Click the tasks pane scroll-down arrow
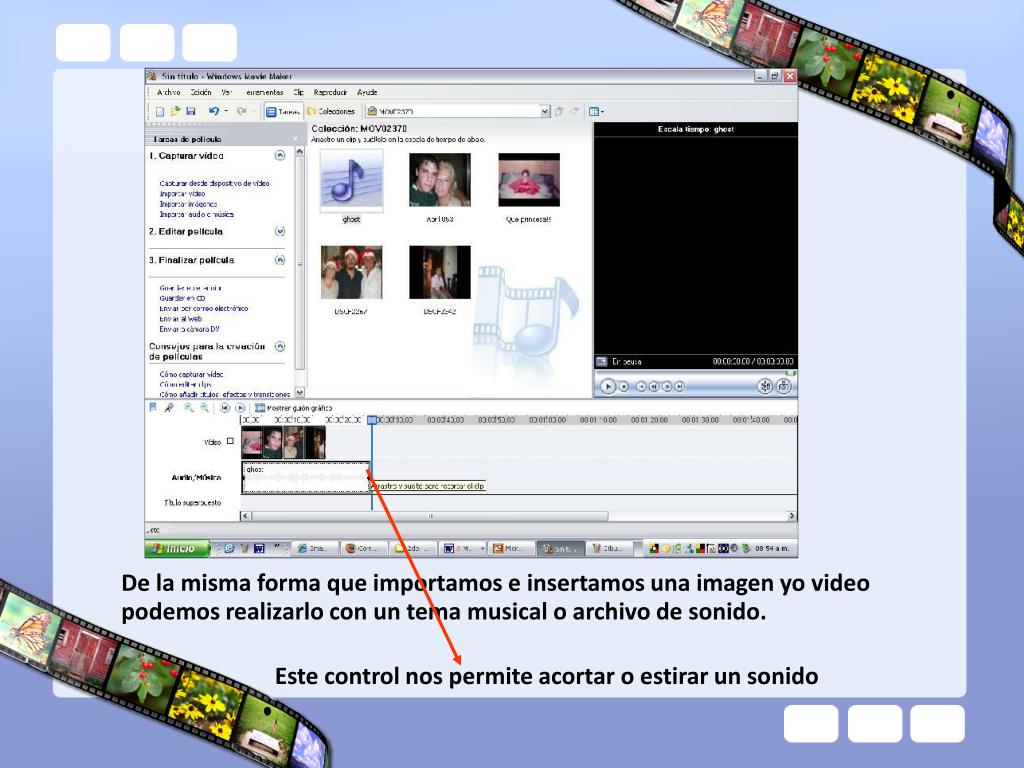This screenshot has width=1024, height=768. tap(300, 393)
